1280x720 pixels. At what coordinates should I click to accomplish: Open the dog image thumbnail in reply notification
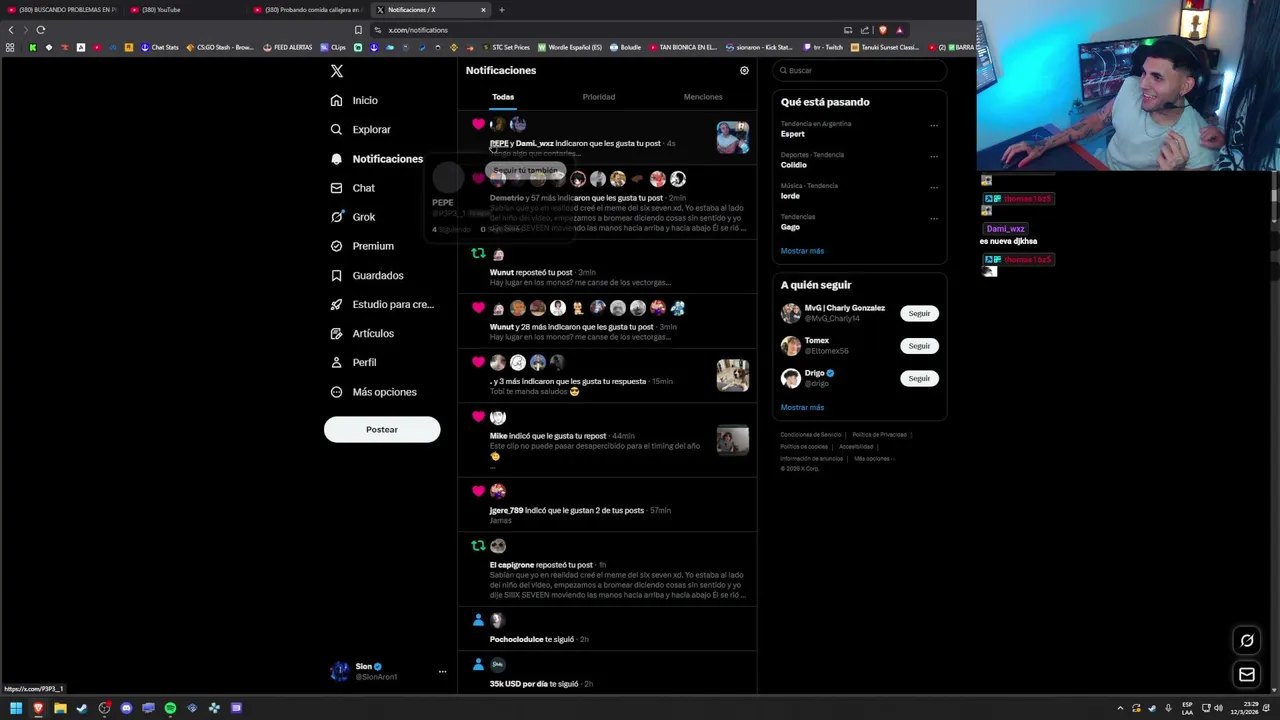point(732,375)
